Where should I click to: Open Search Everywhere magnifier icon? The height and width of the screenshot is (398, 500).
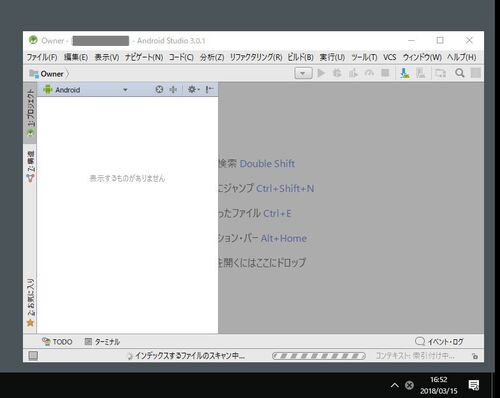click(460, 73)
